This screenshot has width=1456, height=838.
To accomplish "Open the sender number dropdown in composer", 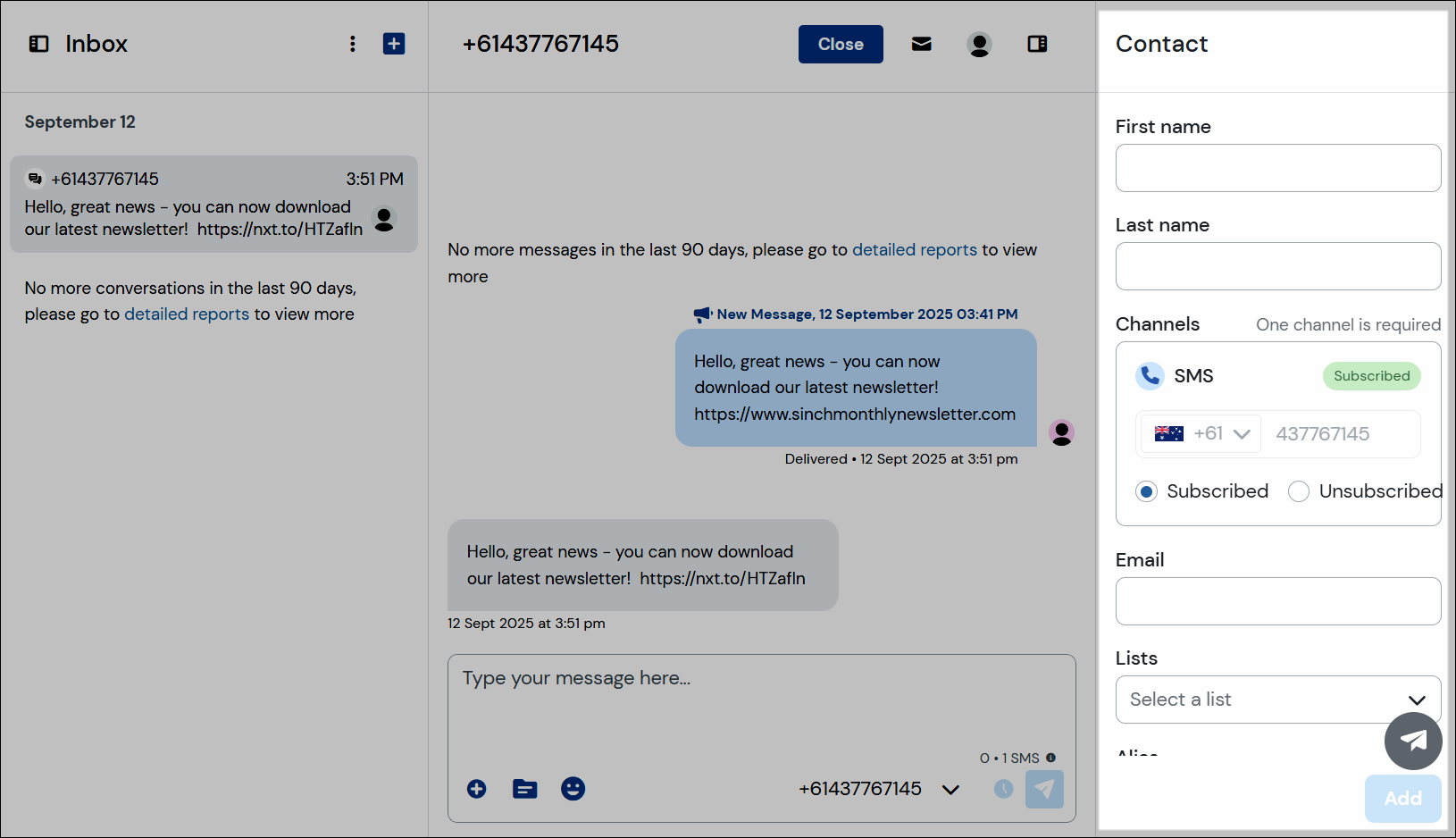I will click(x=950, y=789).
